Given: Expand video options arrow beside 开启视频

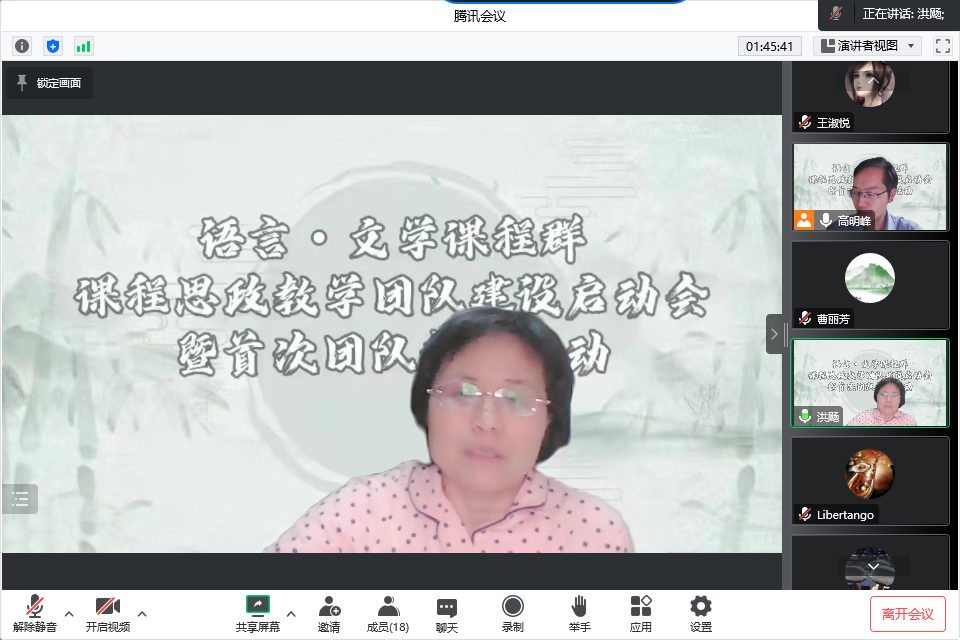Looking at the screenshot, I should [x=142, y=613].
